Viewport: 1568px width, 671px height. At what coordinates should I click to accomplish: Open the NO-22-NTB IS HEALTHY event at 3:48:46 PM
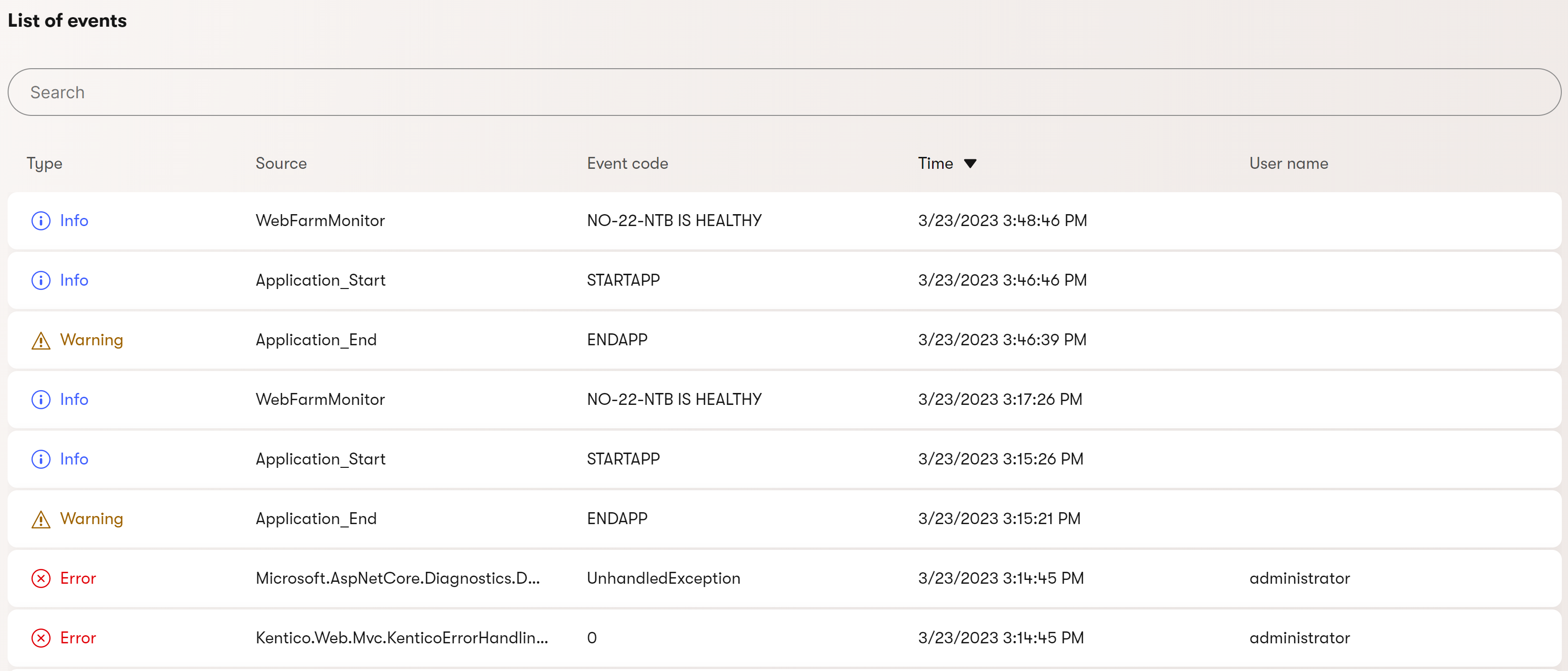[674, 220]
